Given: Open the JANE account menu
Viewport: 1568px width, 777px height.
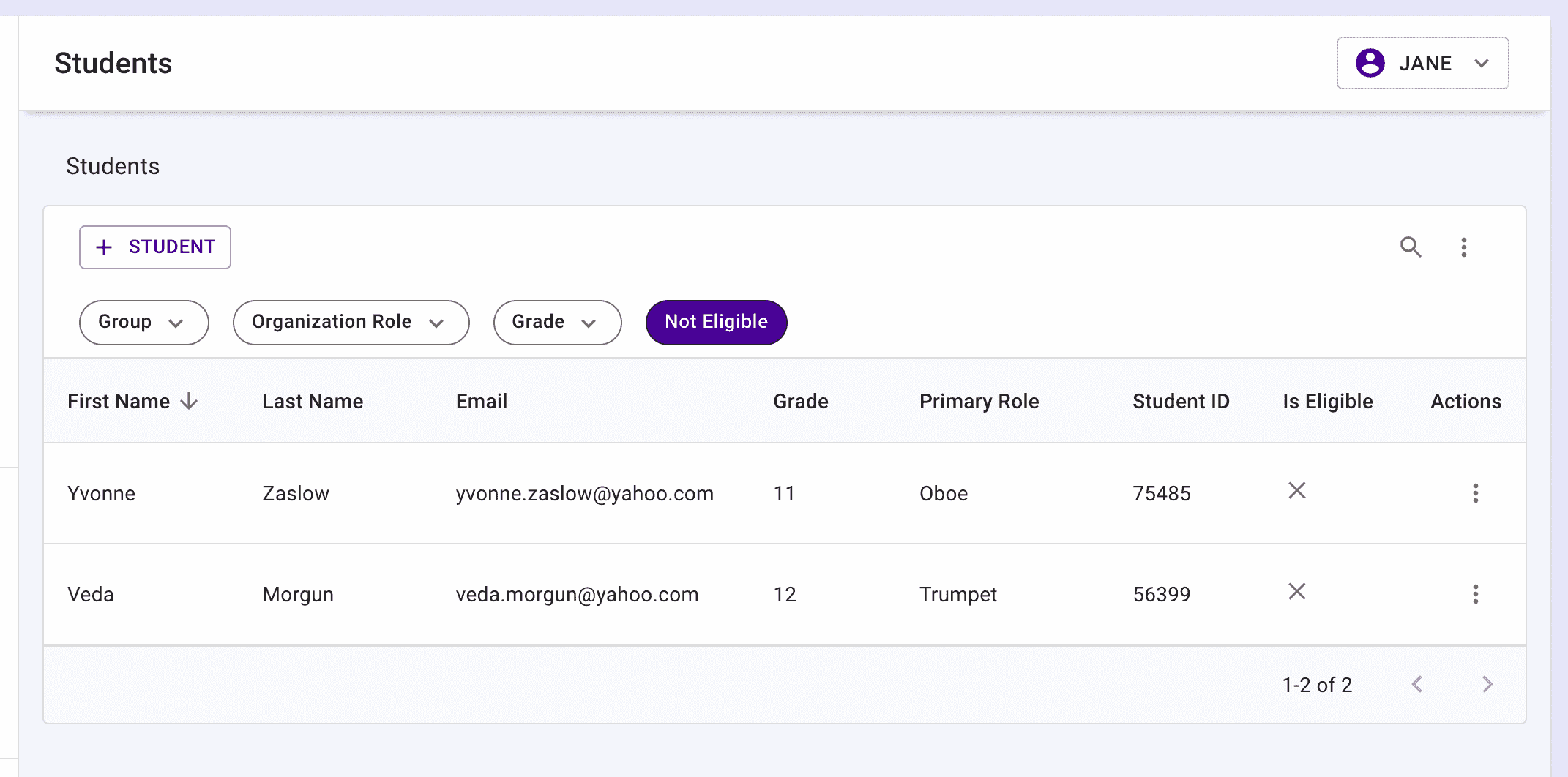Looking at the screenshot, I should coord(1422,63).
